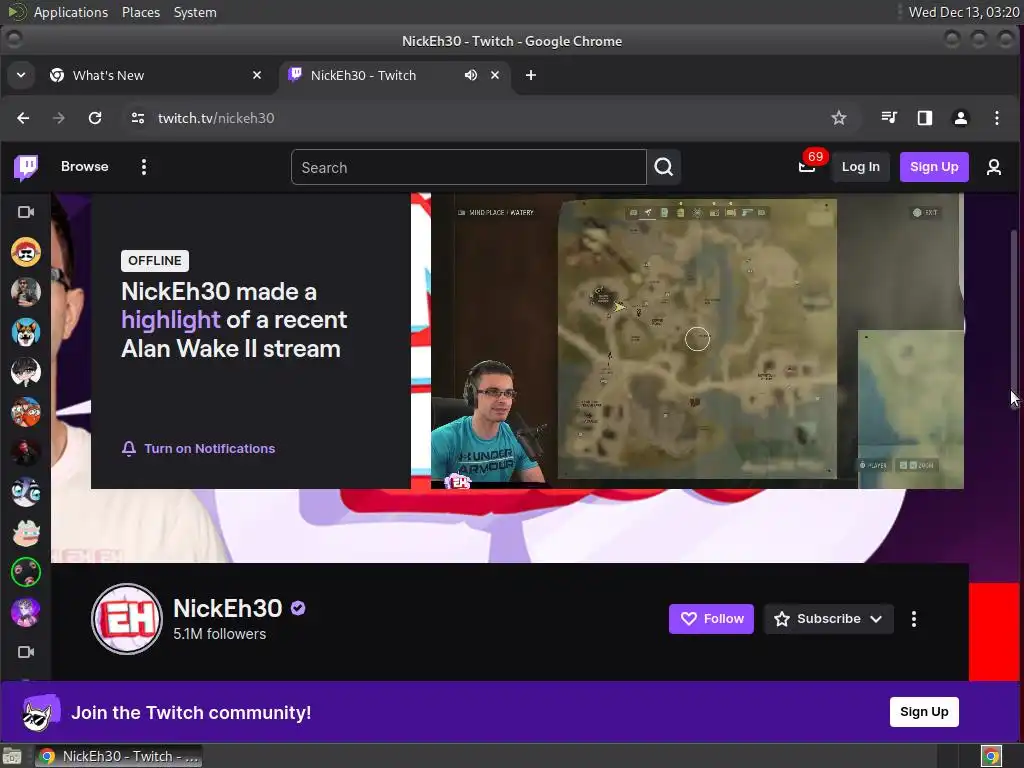Click the OFFLINE status label

click(x=155, y=261)
